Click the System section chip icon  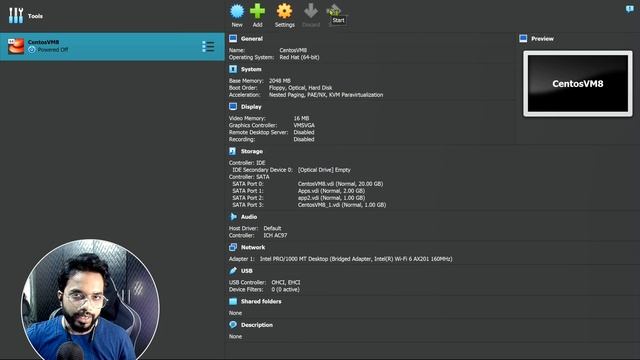tap(233, 69)
